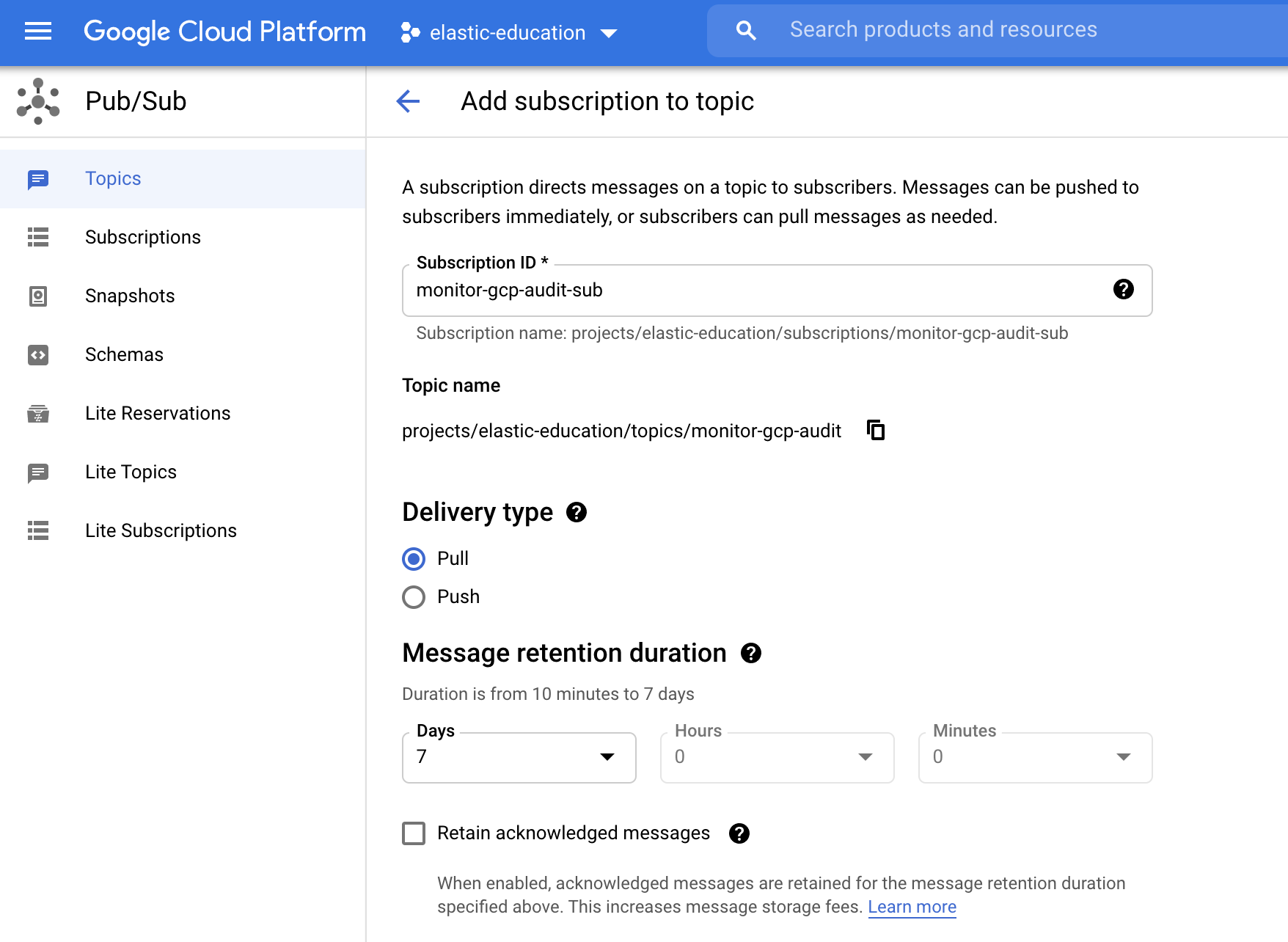
Task: Select the Push delivery type
Action: pyautogui.click(x=414, y=596)
